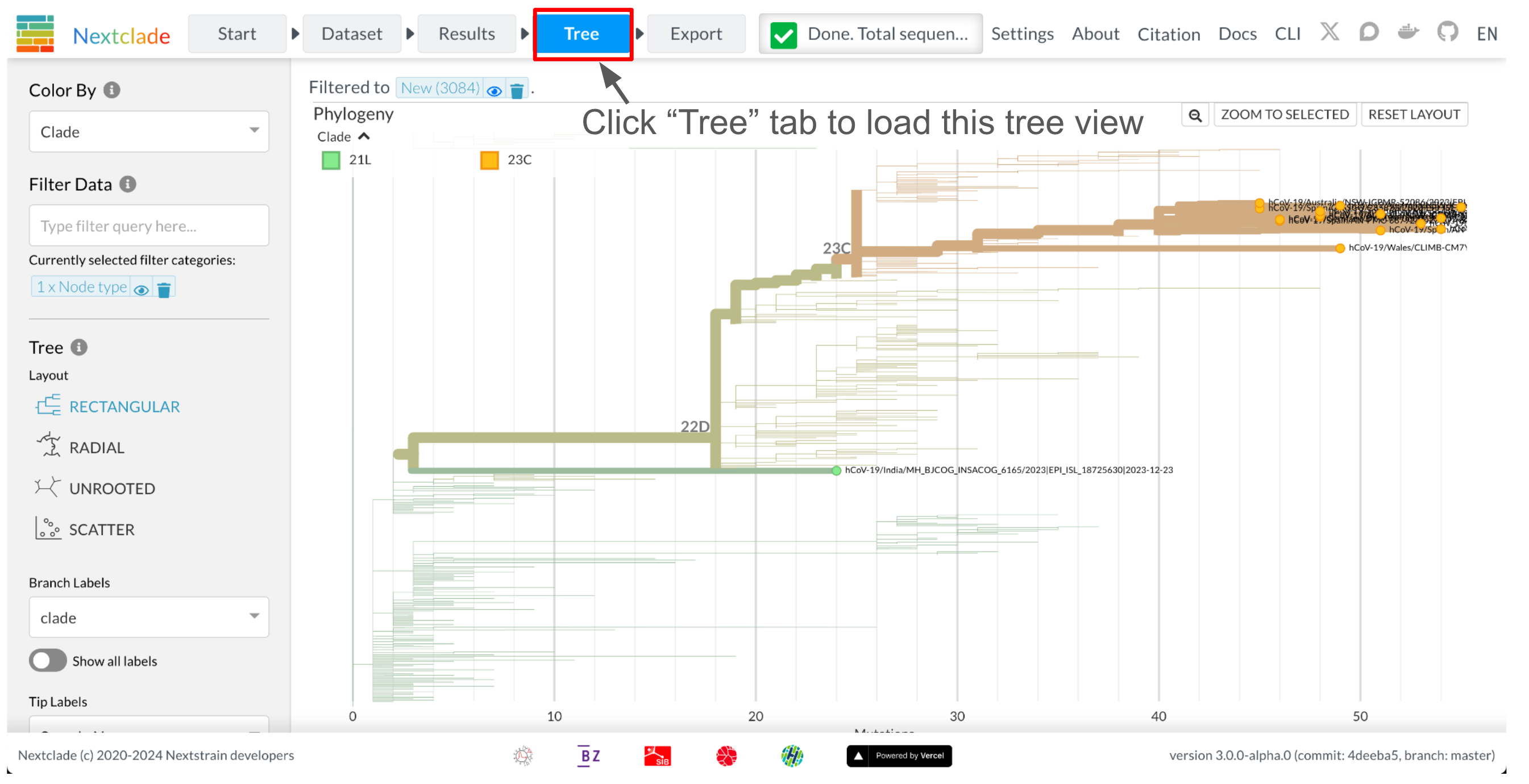1529x784 pixels.
Task: Click the Nextclade logo icon
Action: pos(35,34)
